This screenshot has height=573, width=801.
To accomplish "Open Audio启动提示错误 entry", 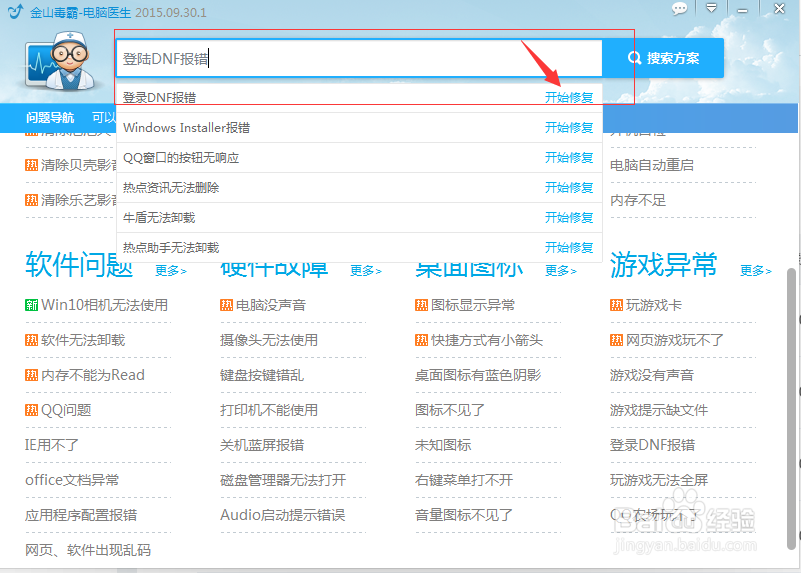I will (x=283, y=515).
